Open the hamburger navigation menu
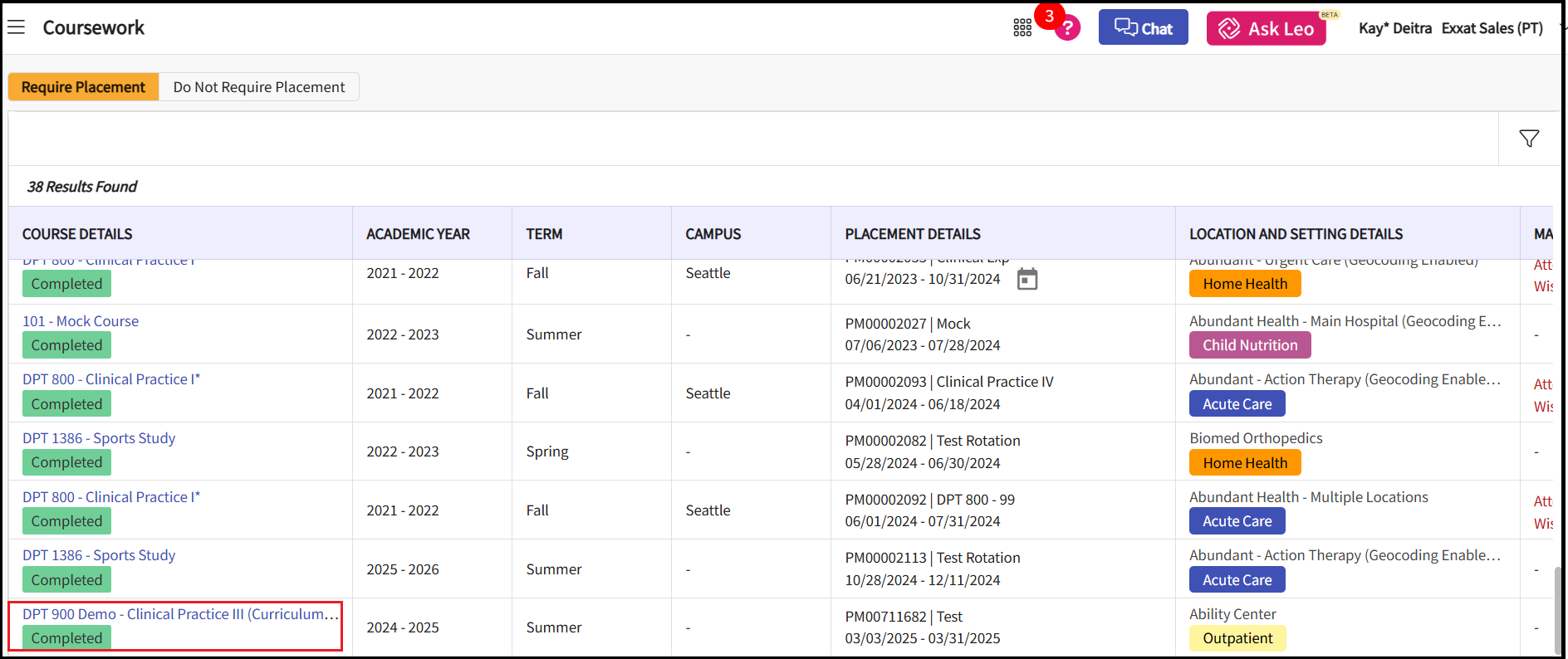Image resolution: width=1568 pixels, height=659 pixels. click(16, 27)
